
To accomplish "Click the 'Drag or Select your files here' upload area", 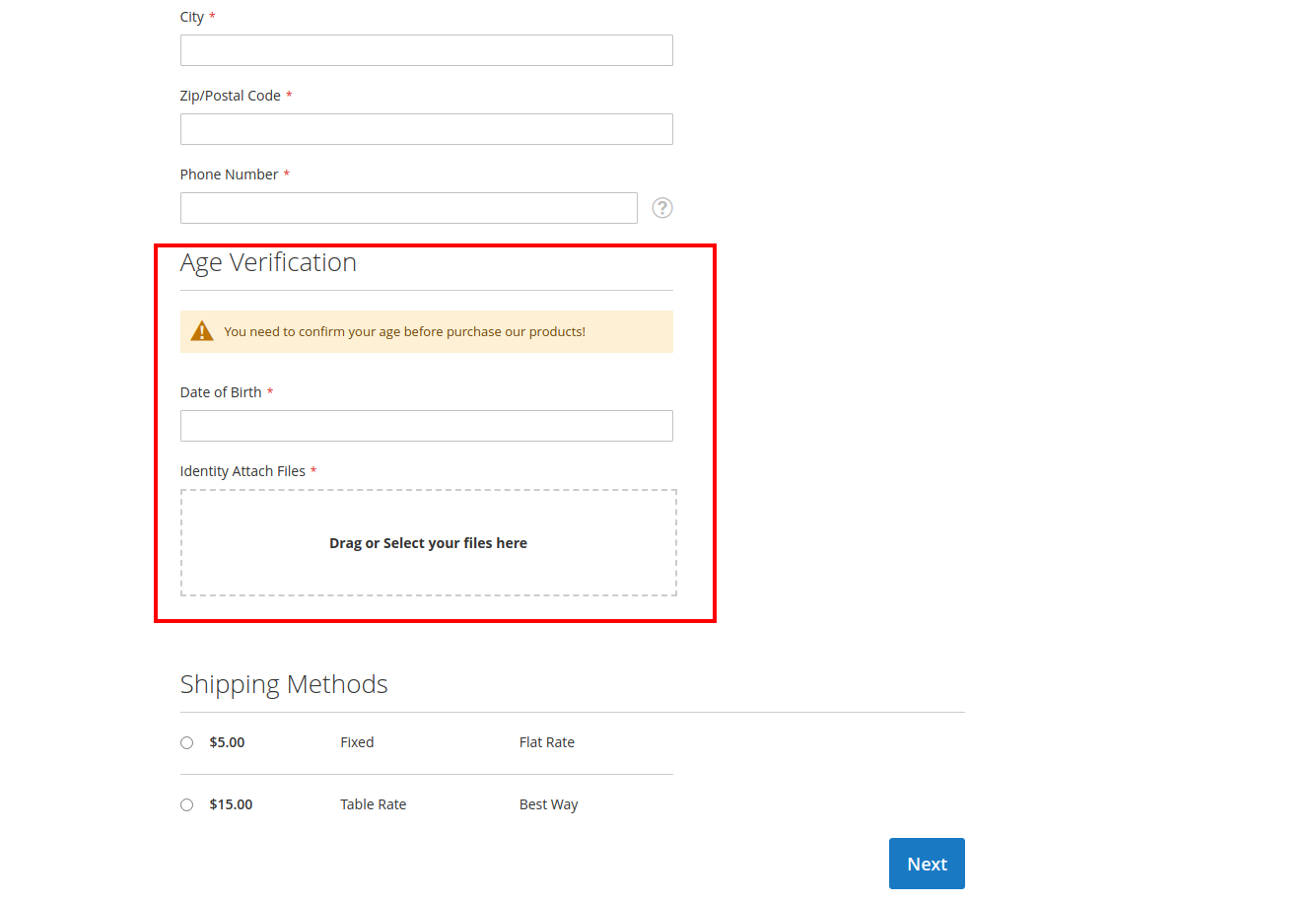I will click(428, 543).
